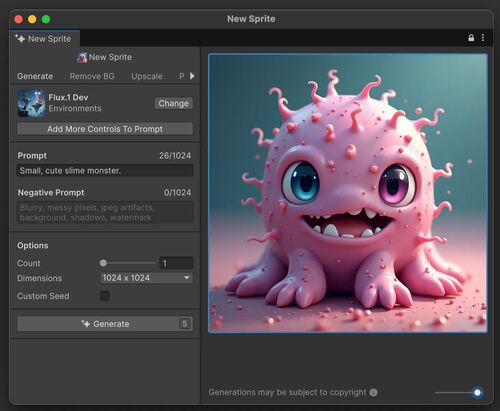Screen dimensions: 500x411
Task: Click the Prompt text field
Action: [105, 171]
